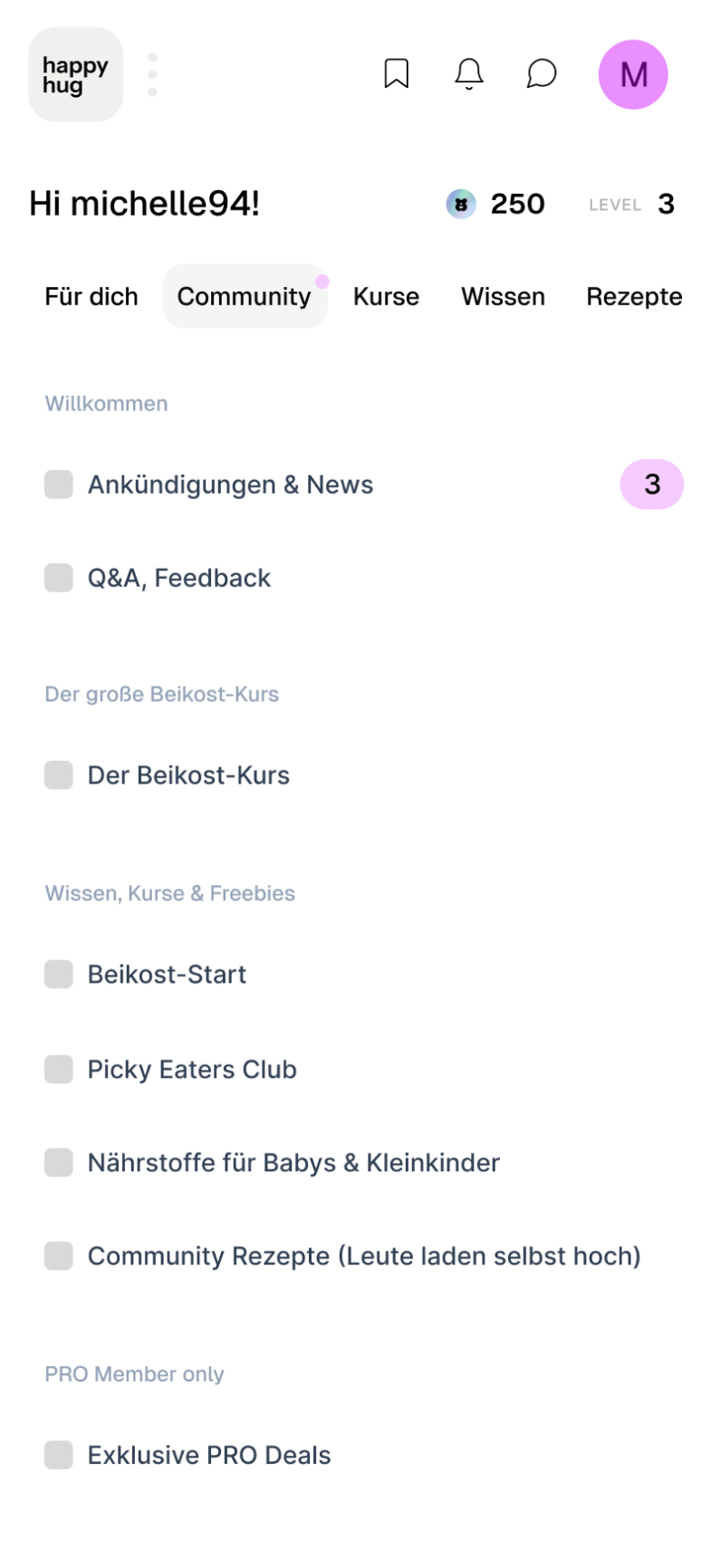Viewport: 720px width, 1568px height.
Task: Click the square icon beside Exklusive PRO Deals
Action: 59,1455
